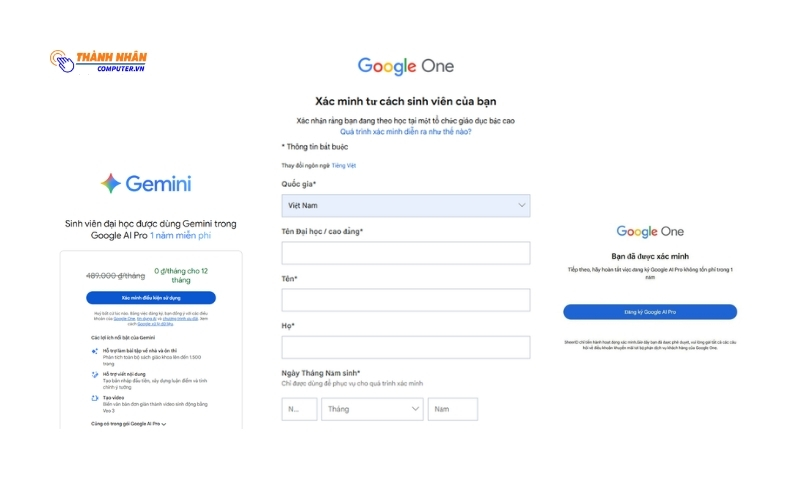Image resolution: width=800 pixels, height=500 pixels.
Task: Click the Gemini sparkle star icon
Action: click(x=111, y=183)
